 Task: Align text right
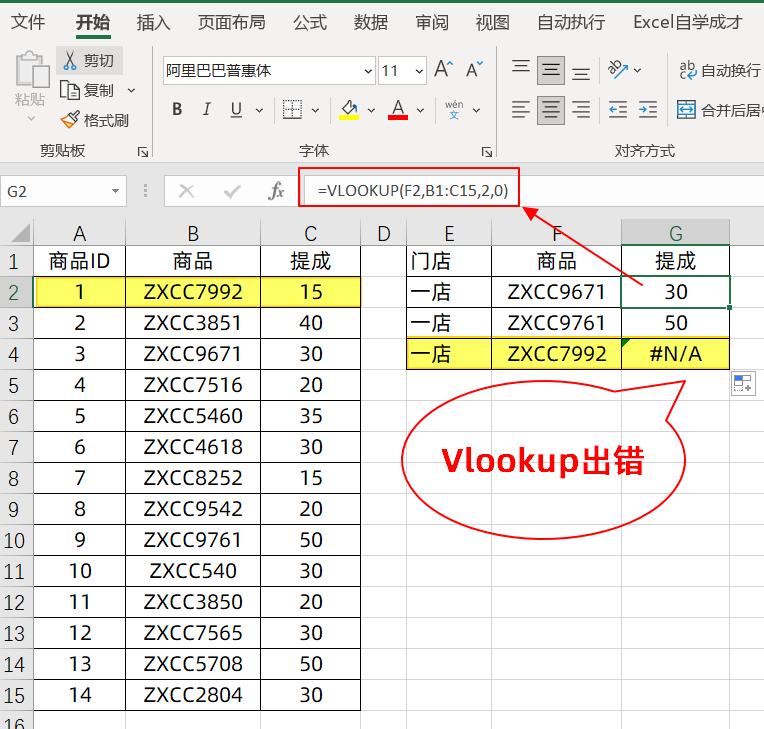[x=581, y=110]
